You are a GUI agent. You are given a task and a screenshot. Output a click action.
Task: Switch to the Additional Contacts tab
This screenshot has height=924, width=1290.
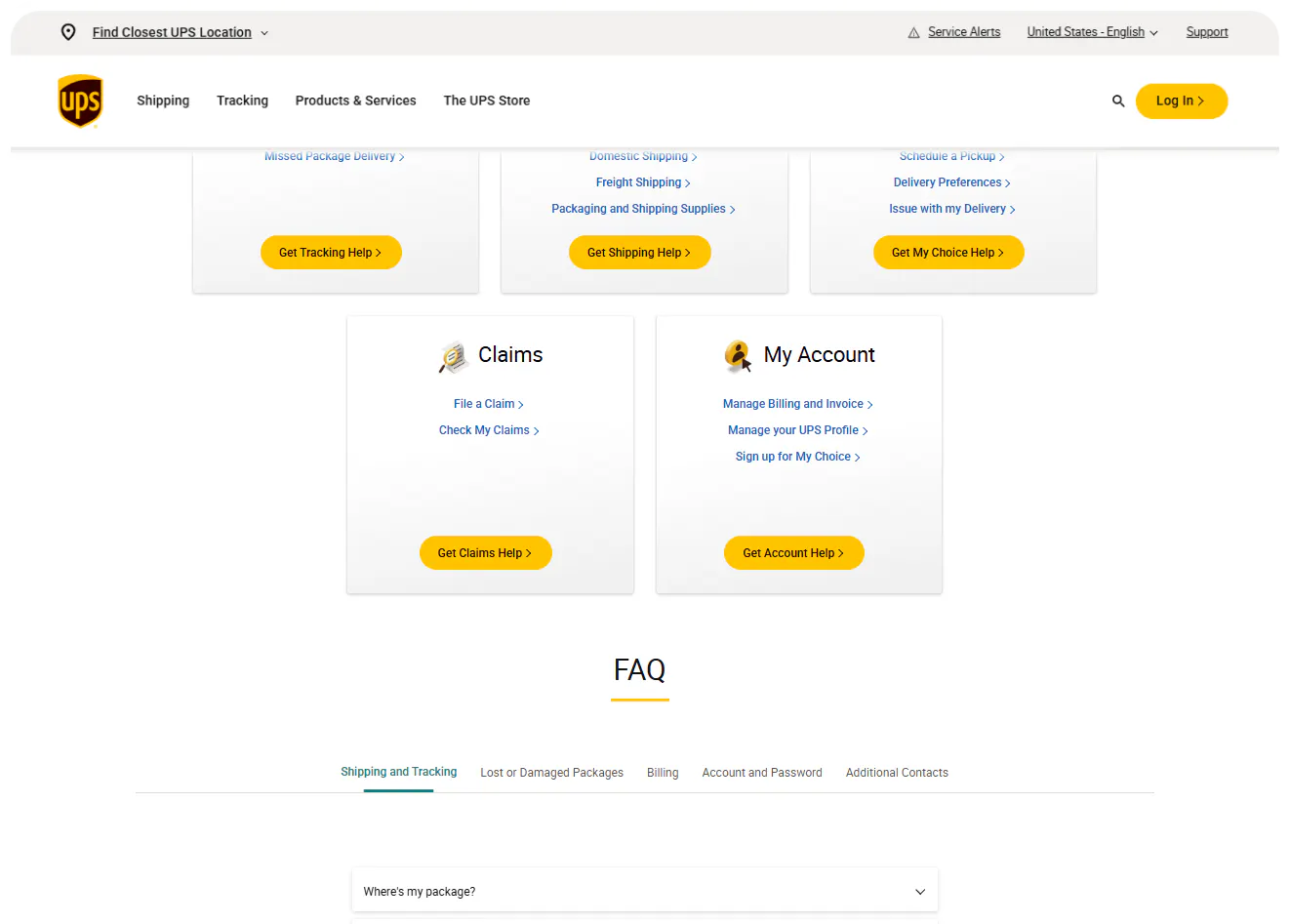[897, 773]
